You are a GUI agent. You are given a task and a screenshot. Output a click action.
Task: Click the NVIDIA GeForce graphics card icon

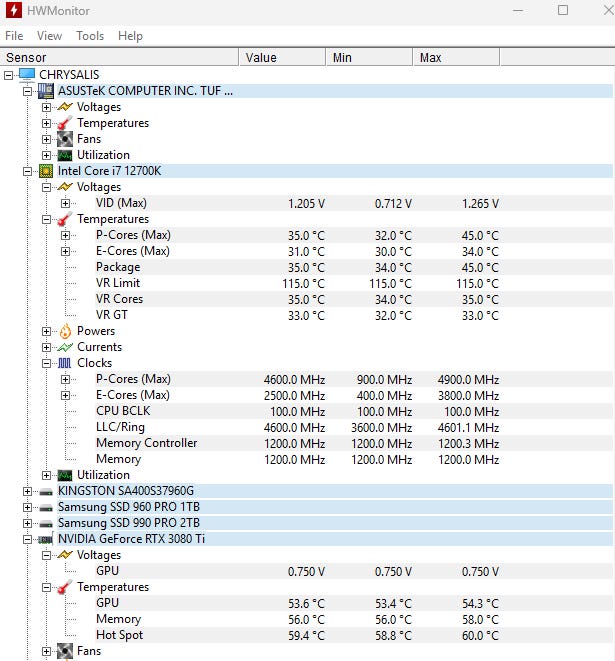pos(46,539)
